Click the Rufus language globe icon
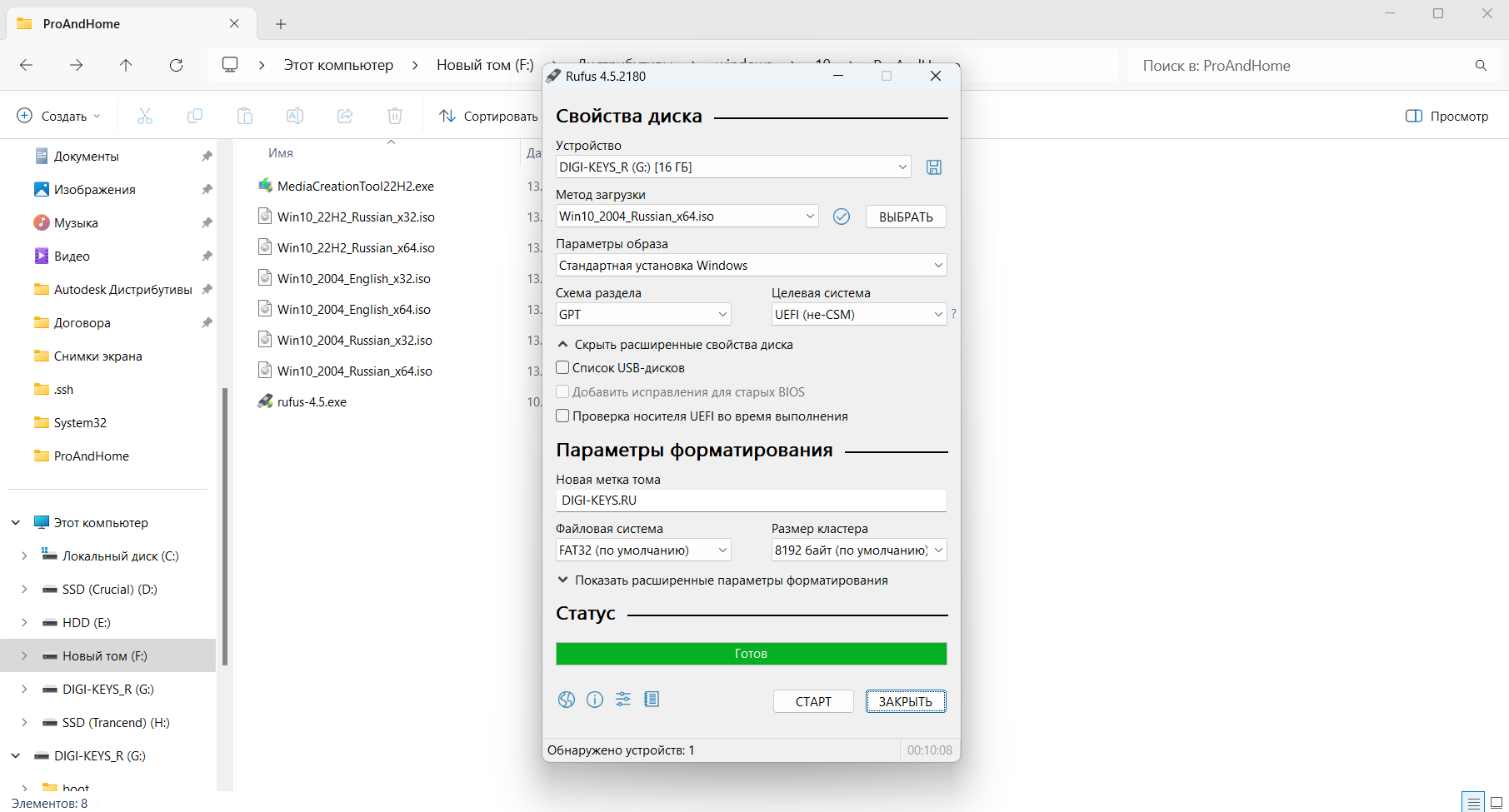1509x812 pixels. tap(567, 700)
